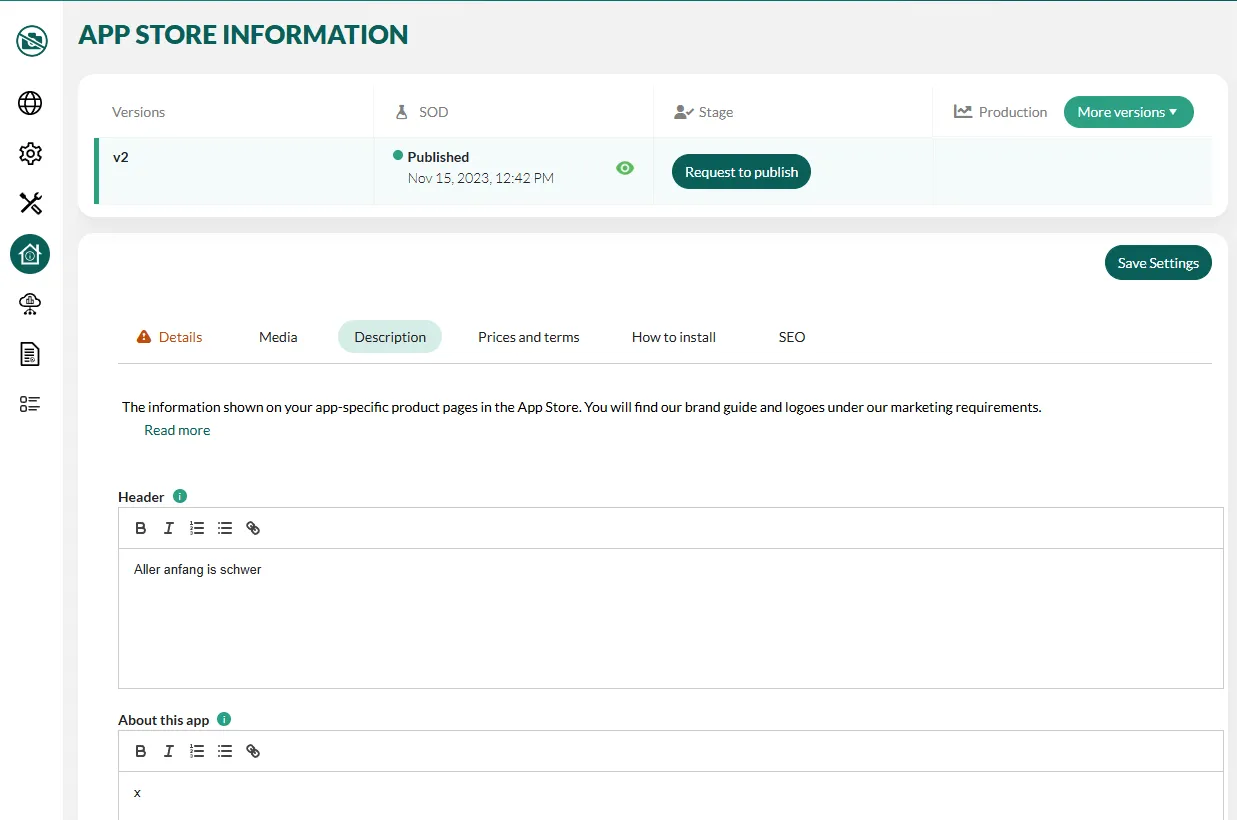1237x820 pixels.
Task: Open the Prices and terms tab
Action: tap(528, 337)
